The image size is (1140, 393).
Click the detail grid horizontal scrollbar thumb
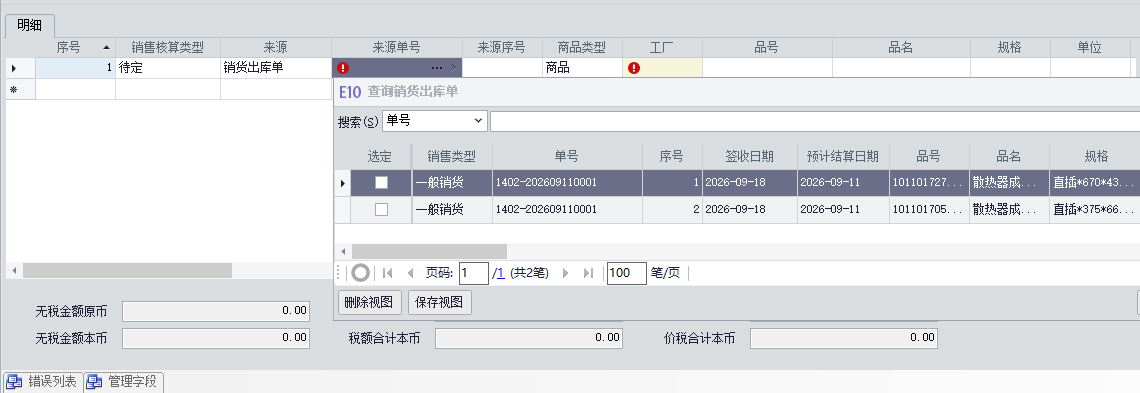coord(127,270)
